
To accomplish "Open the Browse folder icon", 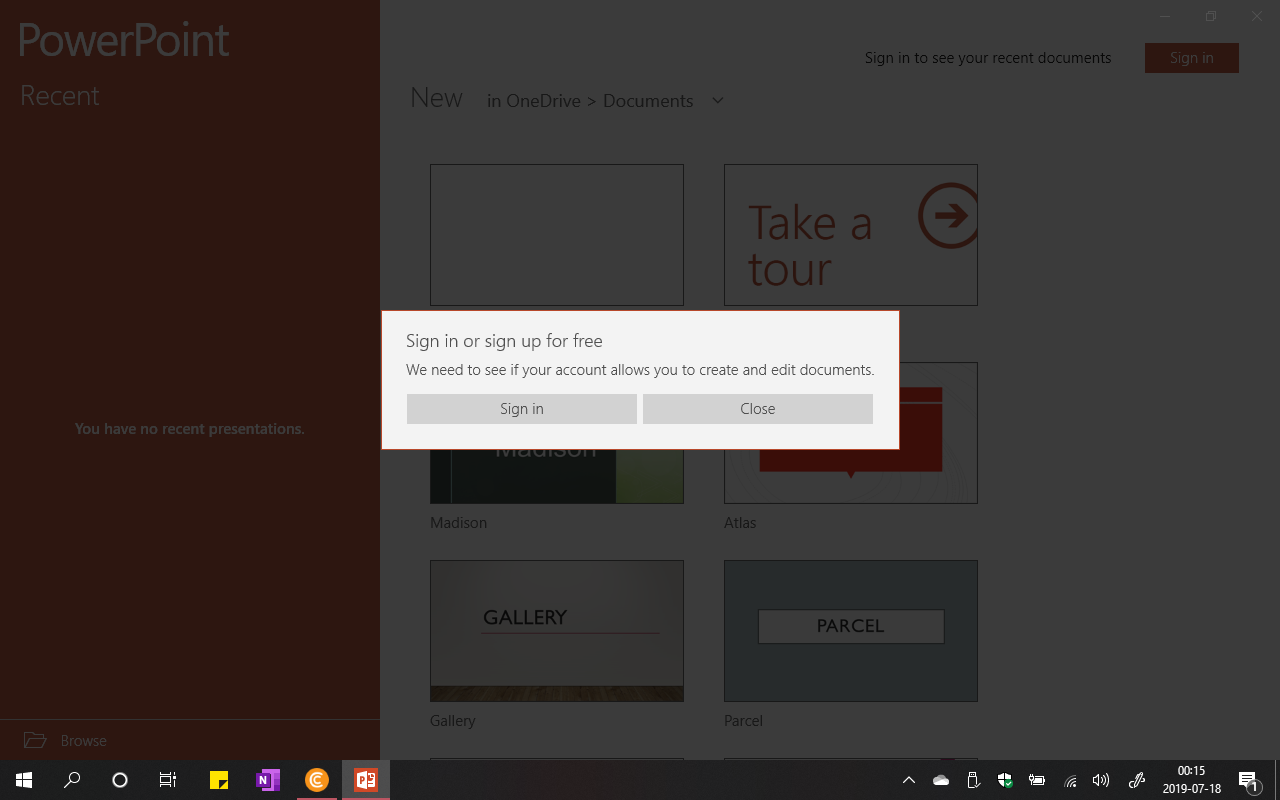I will [35, 740].
